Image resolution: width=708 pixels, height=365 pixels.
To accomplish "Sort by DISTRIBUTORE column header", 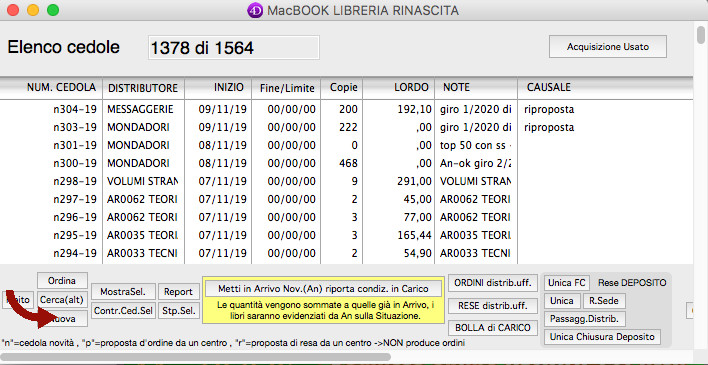I will pyautogui.click(x=144, y=88).
